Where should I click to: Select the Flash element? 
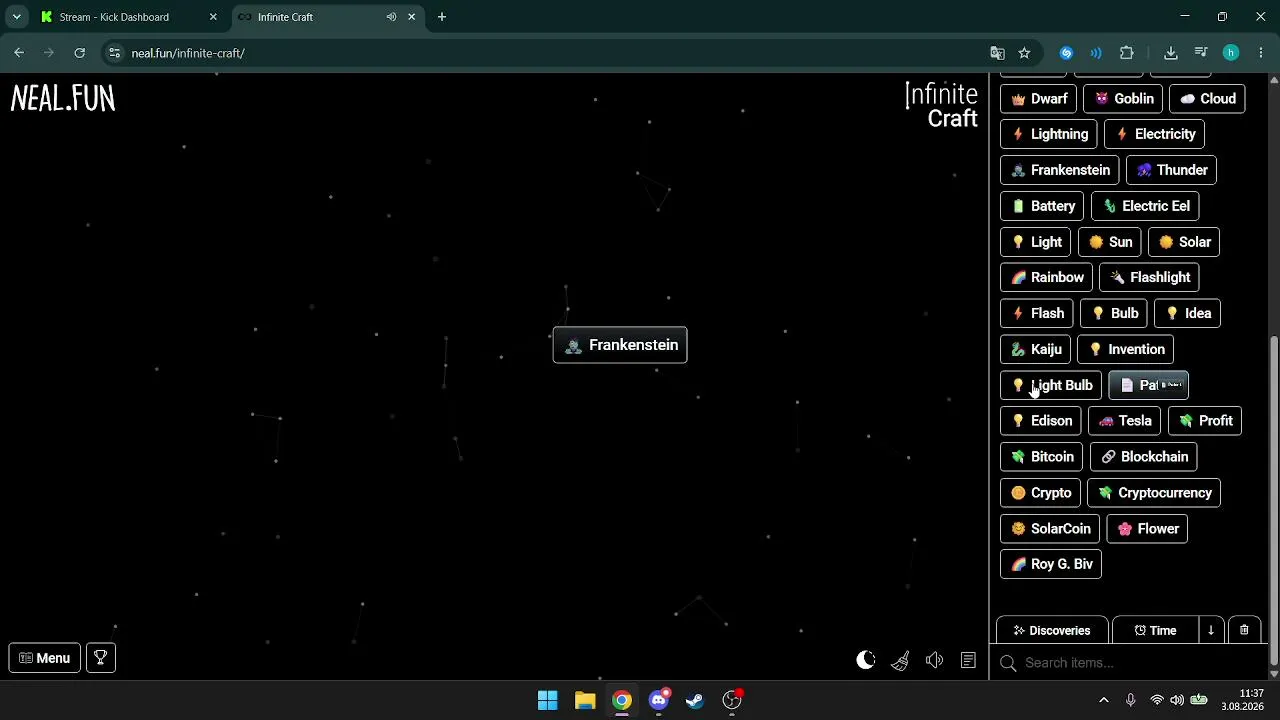click(1037, 313)
